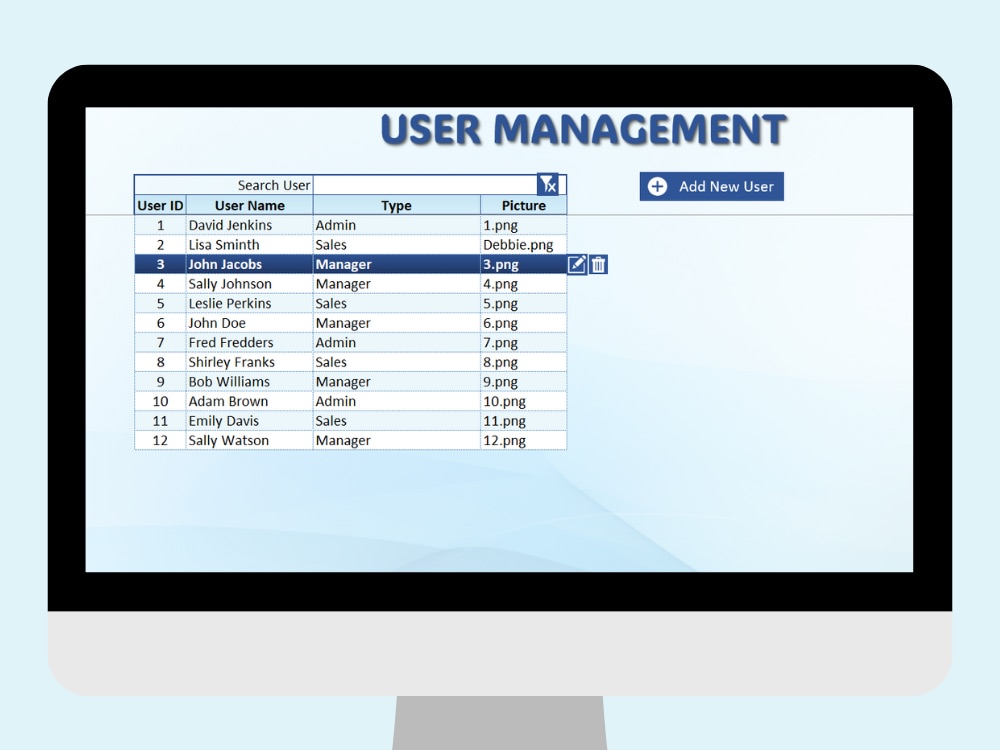Click the Debbie.png picture cell

point(524,245)
